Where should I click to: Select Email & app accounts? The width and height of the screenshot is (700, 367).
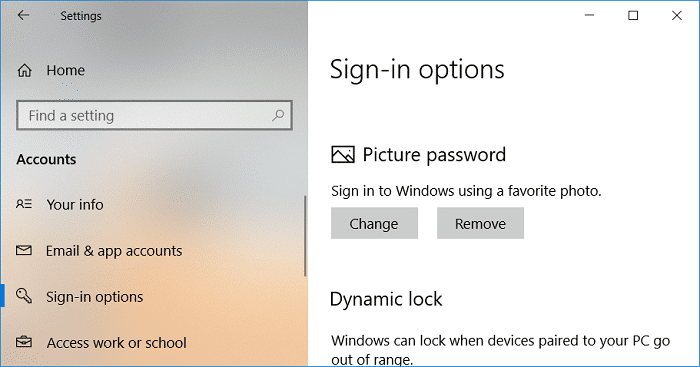(114, 251)
